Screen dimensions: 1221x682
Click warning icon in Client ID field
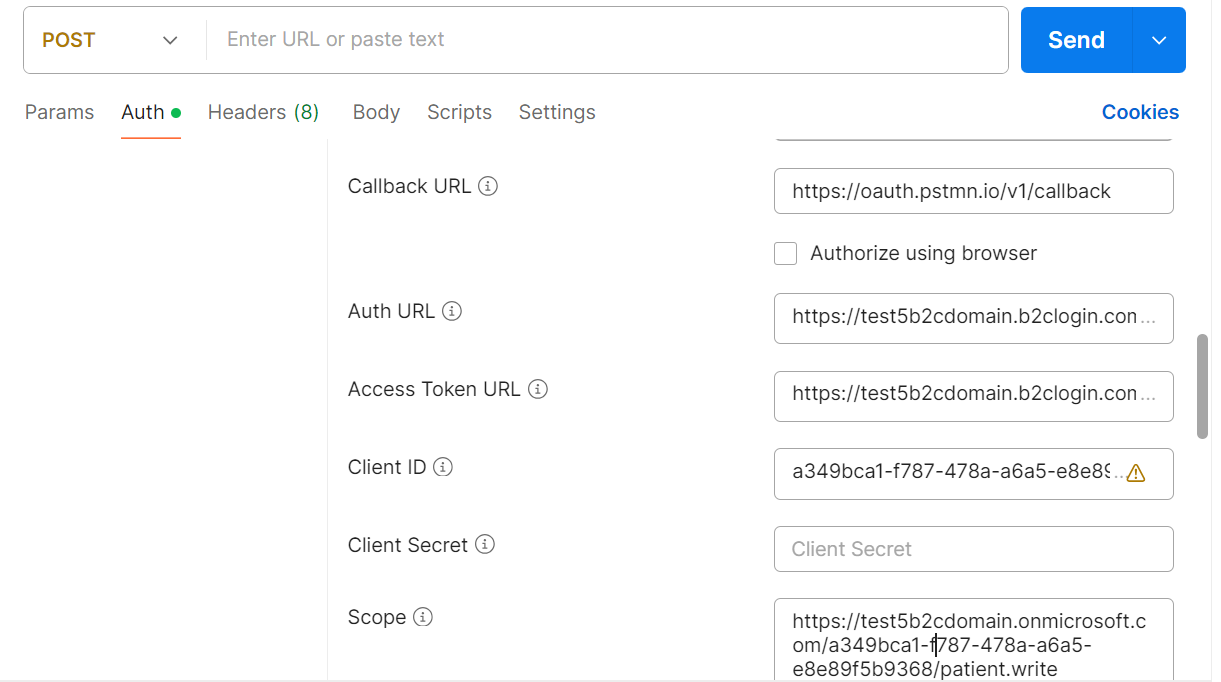pos(1136,474)
